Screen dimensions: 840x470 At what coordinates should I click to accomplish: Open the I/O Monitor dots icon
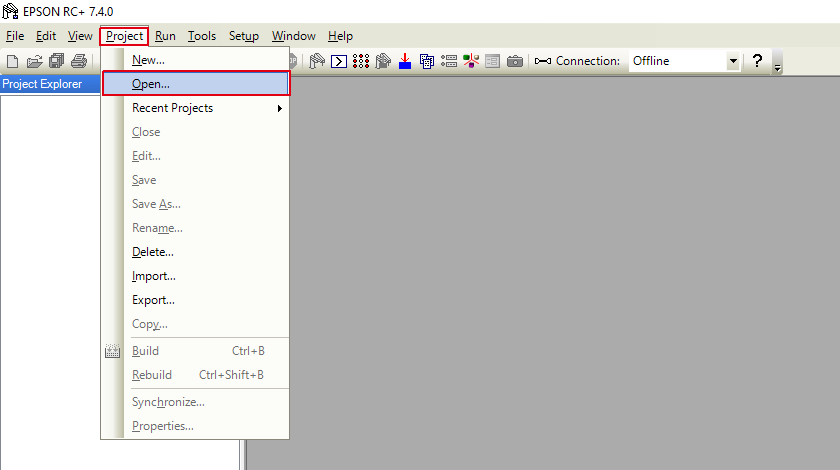tap(361, 61)
